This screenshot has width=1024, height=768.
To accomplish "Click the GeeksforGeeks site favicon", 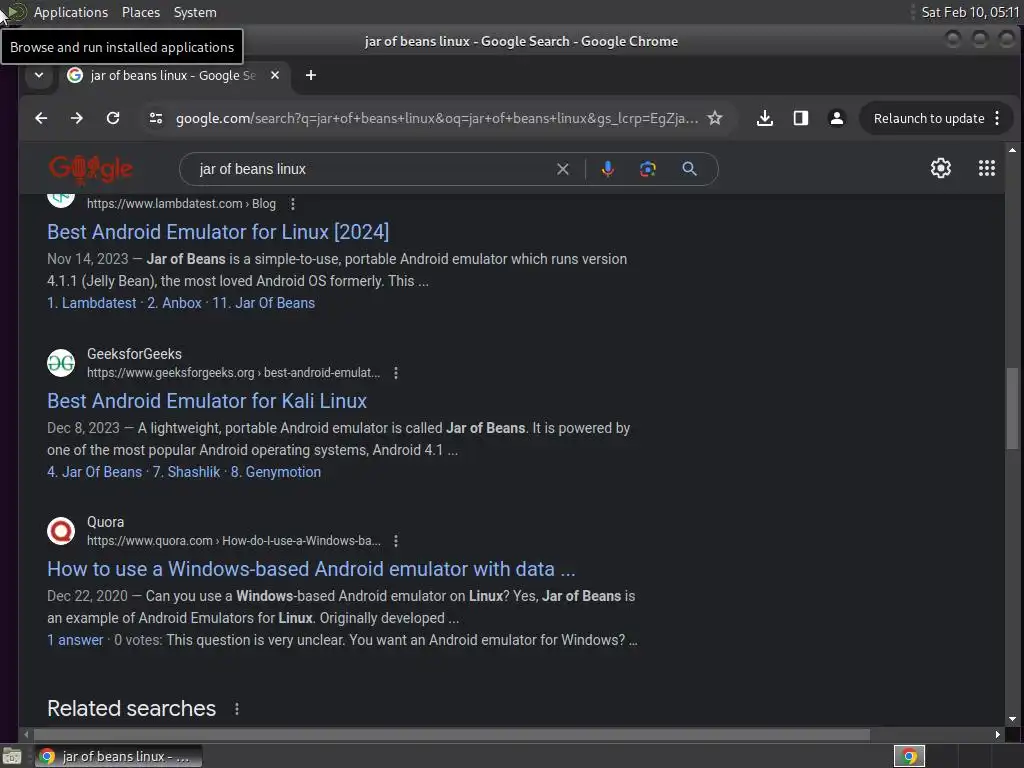I will [61, 363].
